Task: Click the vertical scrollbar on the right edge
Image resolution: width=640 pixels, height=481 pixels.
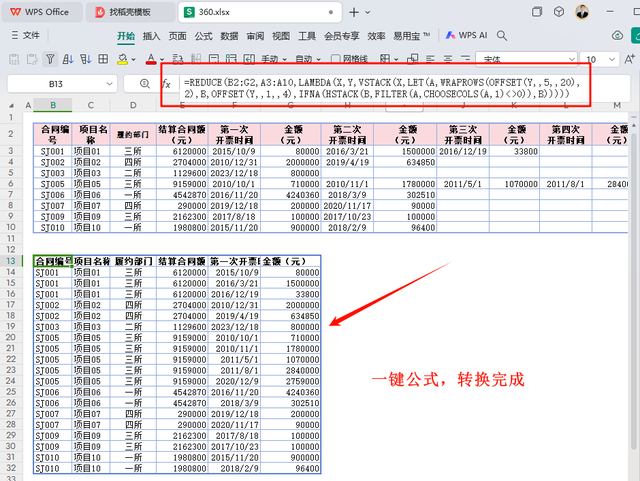Action: coord(633,294)
